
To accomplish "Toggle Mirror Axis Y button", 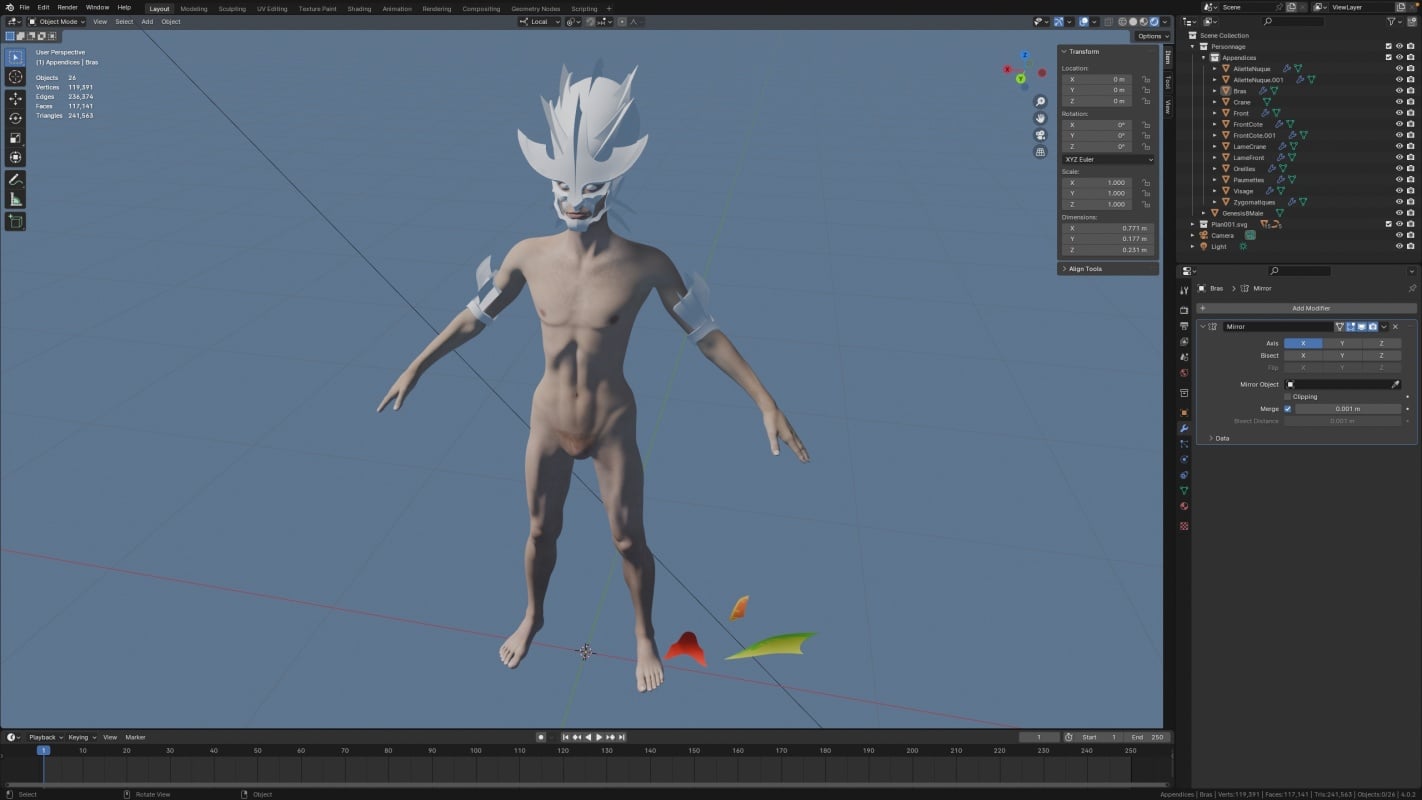I will point(1342,343).
